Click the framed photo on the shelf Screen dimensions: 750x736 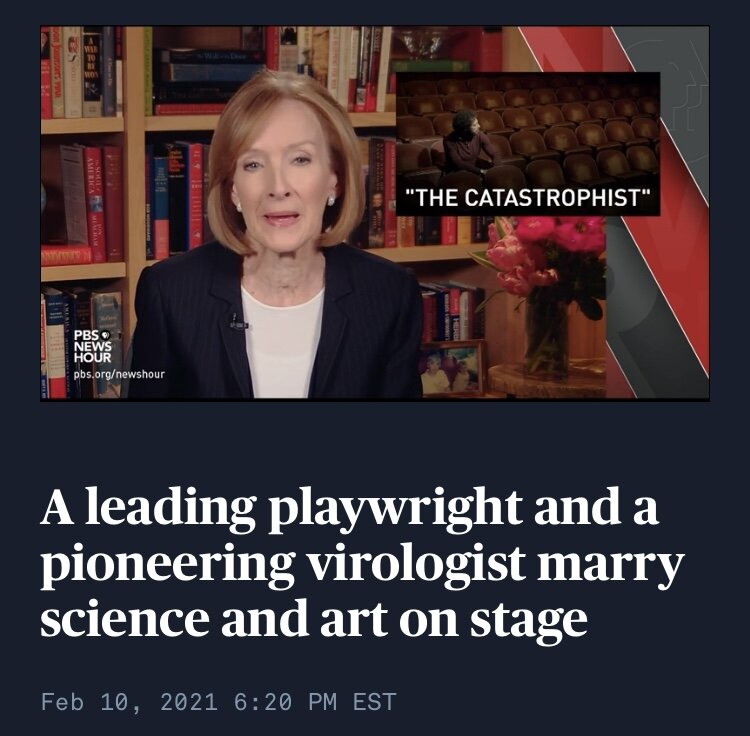(449, 368)
